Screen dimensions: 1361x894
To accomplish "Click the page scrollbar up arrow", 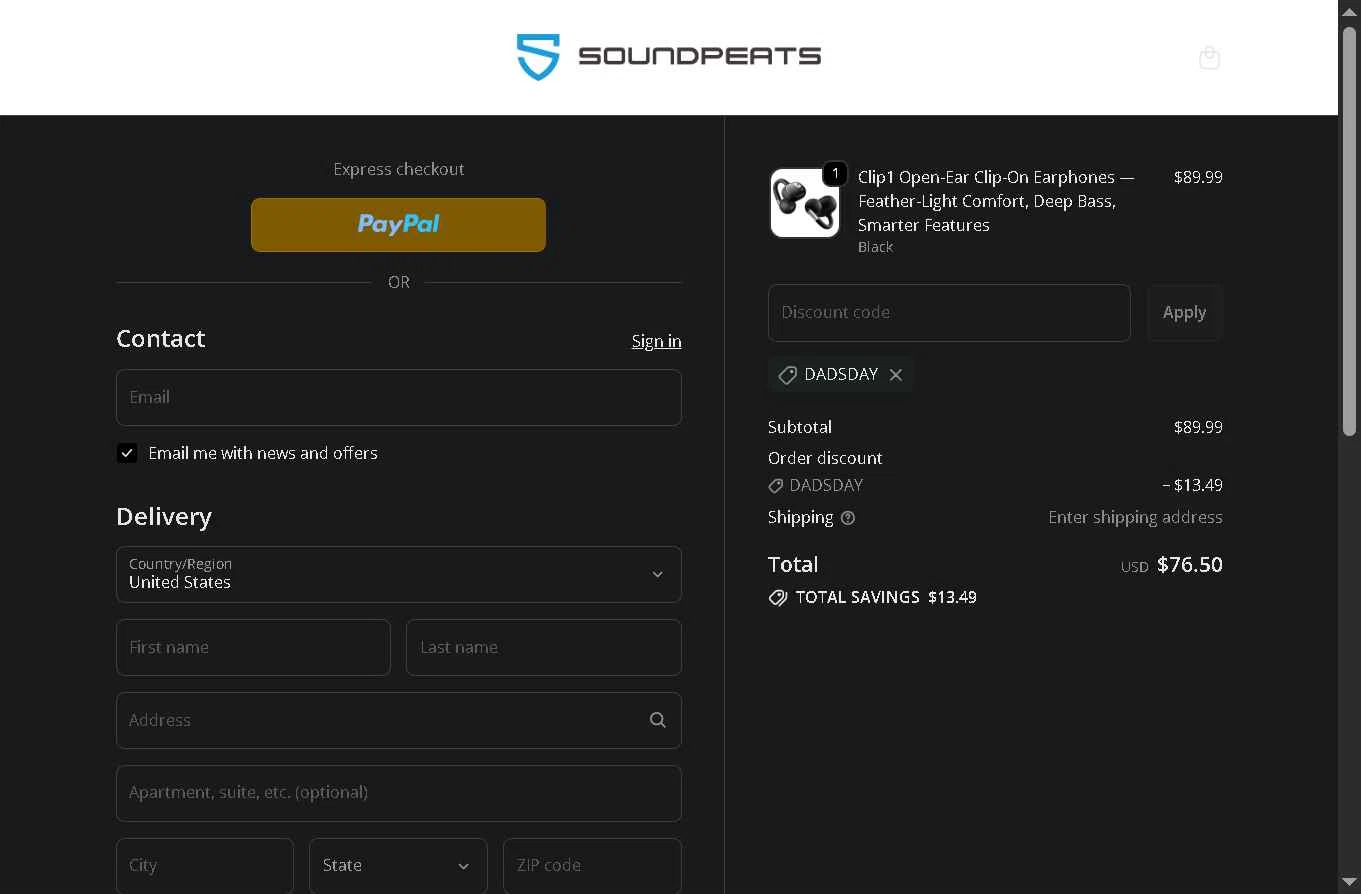I will point(1349,11).
